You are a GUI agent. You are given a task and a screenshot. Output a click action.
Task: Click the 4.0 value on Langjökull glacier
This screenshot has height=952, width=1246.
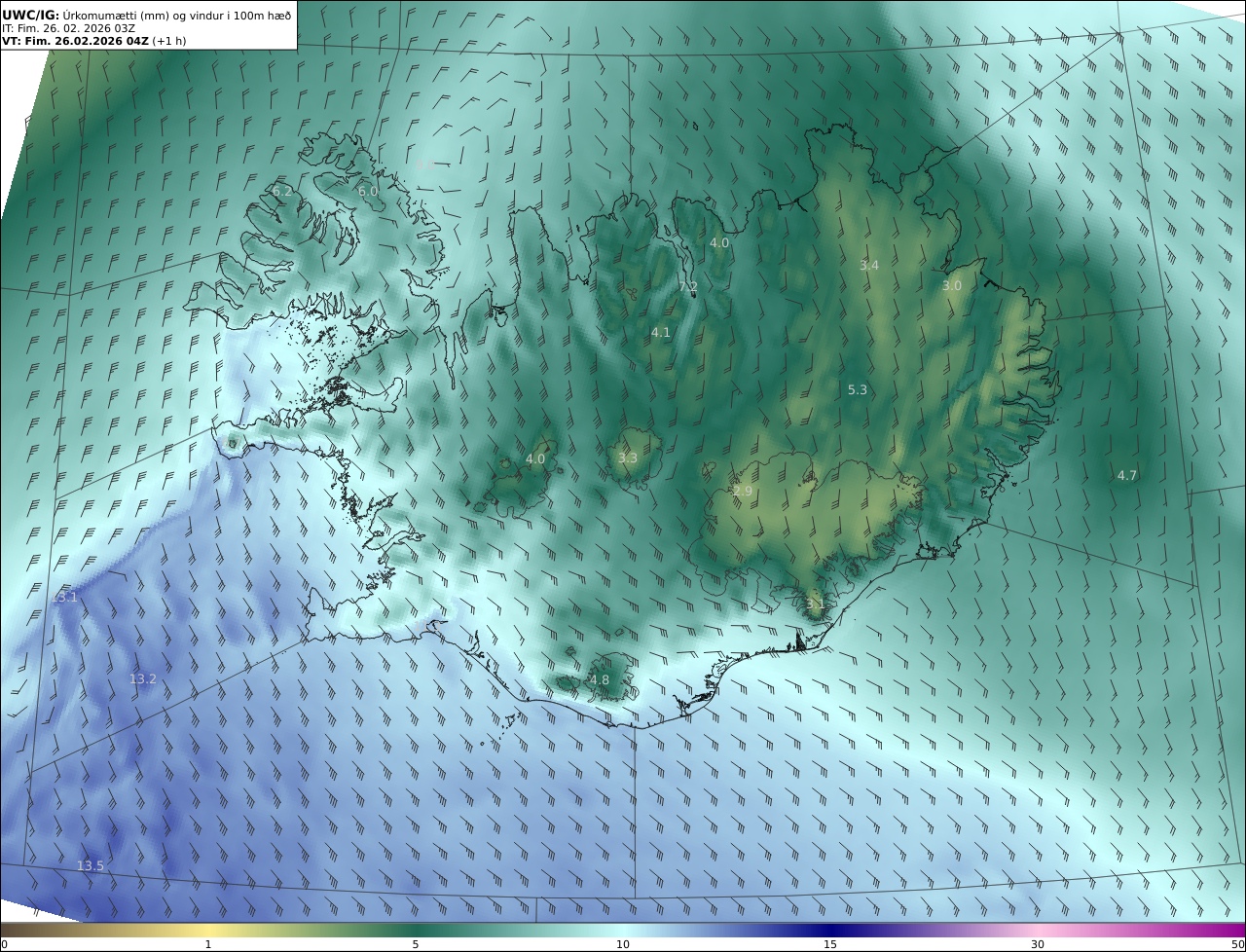point(535,458)
